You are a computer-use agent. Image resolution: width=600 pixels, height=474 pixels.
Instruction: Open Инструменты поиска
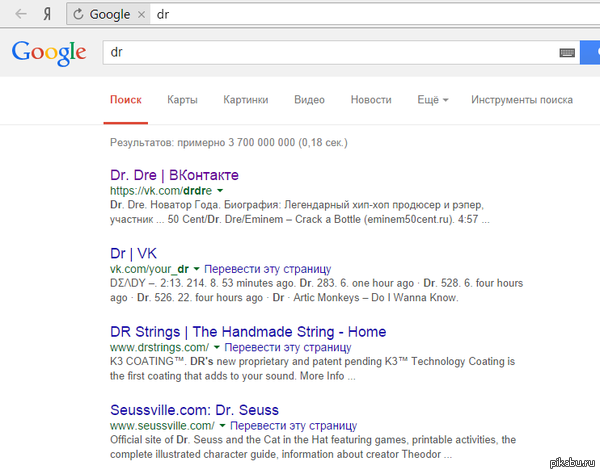[522, 100]
